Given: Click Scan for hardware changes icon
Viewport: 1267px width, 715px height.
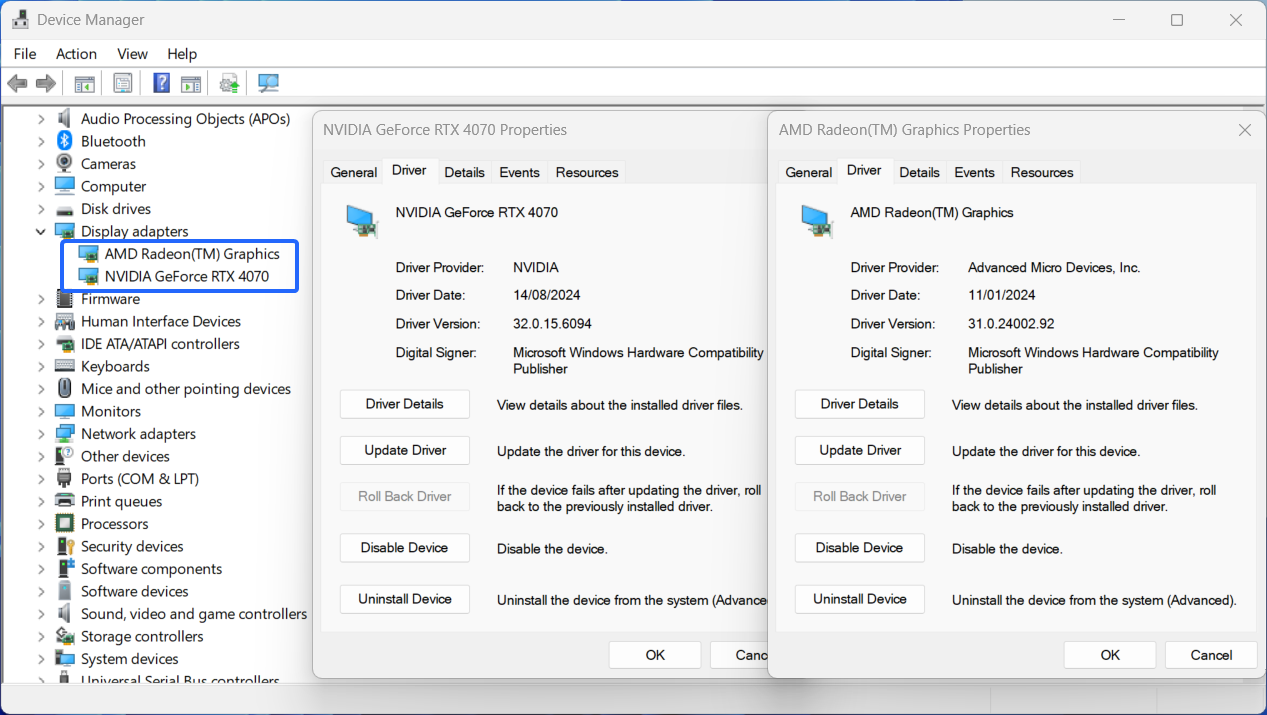Looking at the screenshot, I should 268,84.
